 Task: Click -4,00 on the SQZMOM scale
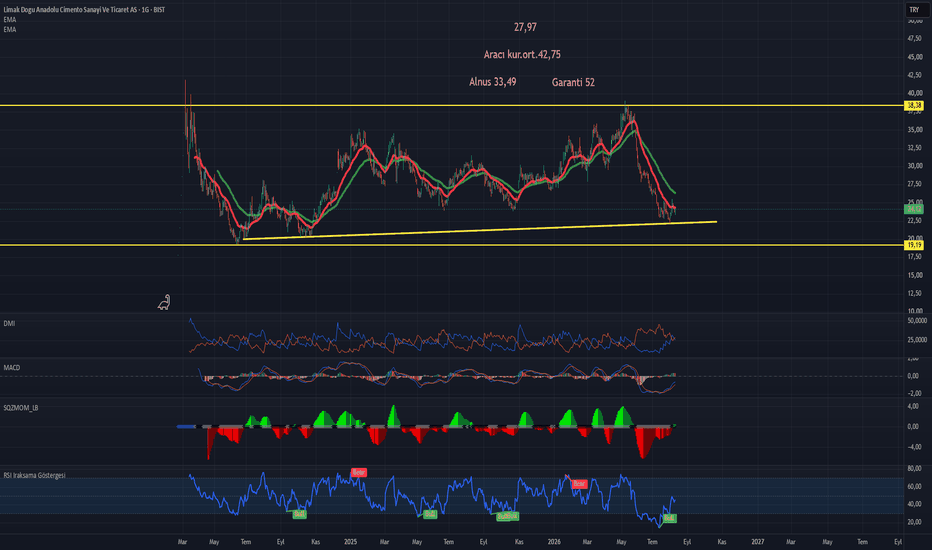tap(914, 447)
